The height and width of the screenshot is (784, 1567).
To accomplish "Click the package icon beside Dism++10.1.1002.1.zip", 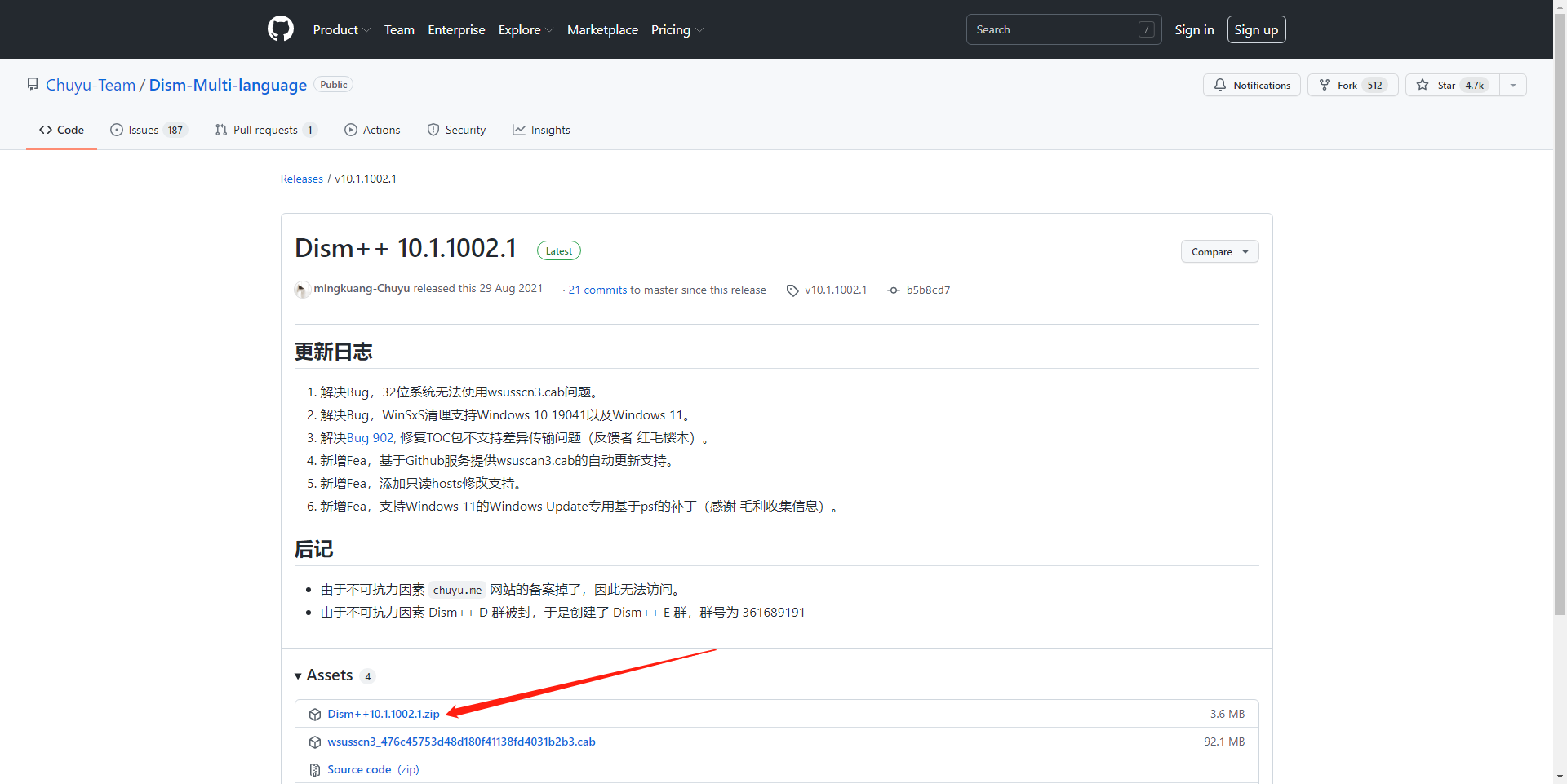I will [x=315, y=715].
